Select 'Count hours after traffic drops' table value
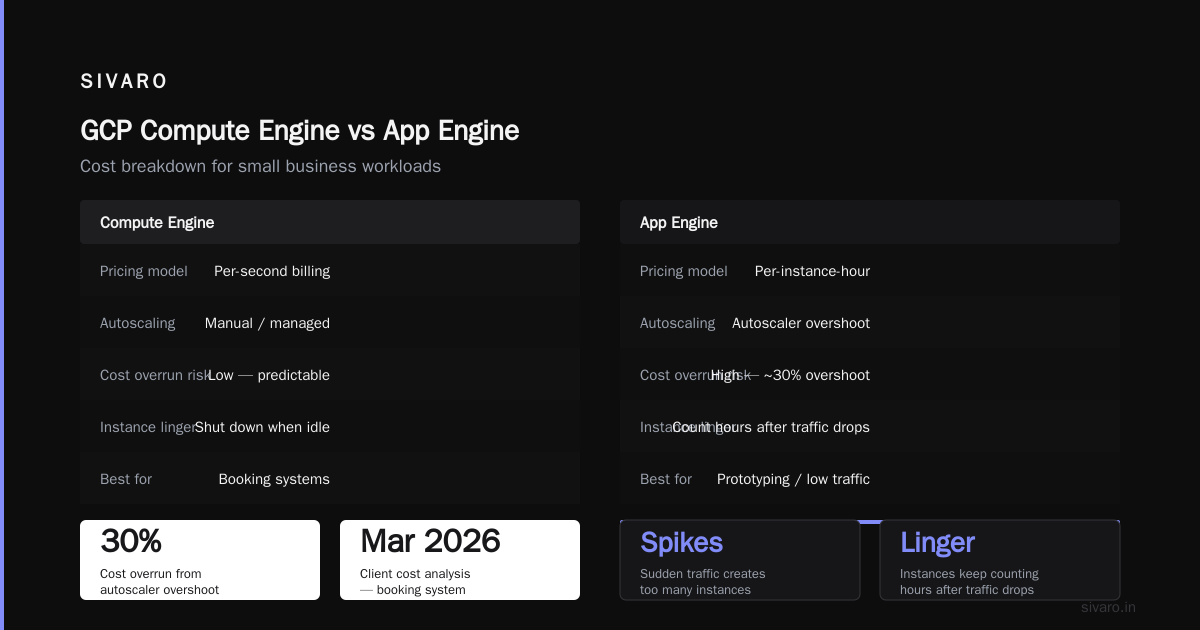The image size is (1200, 630). [771, 427]
